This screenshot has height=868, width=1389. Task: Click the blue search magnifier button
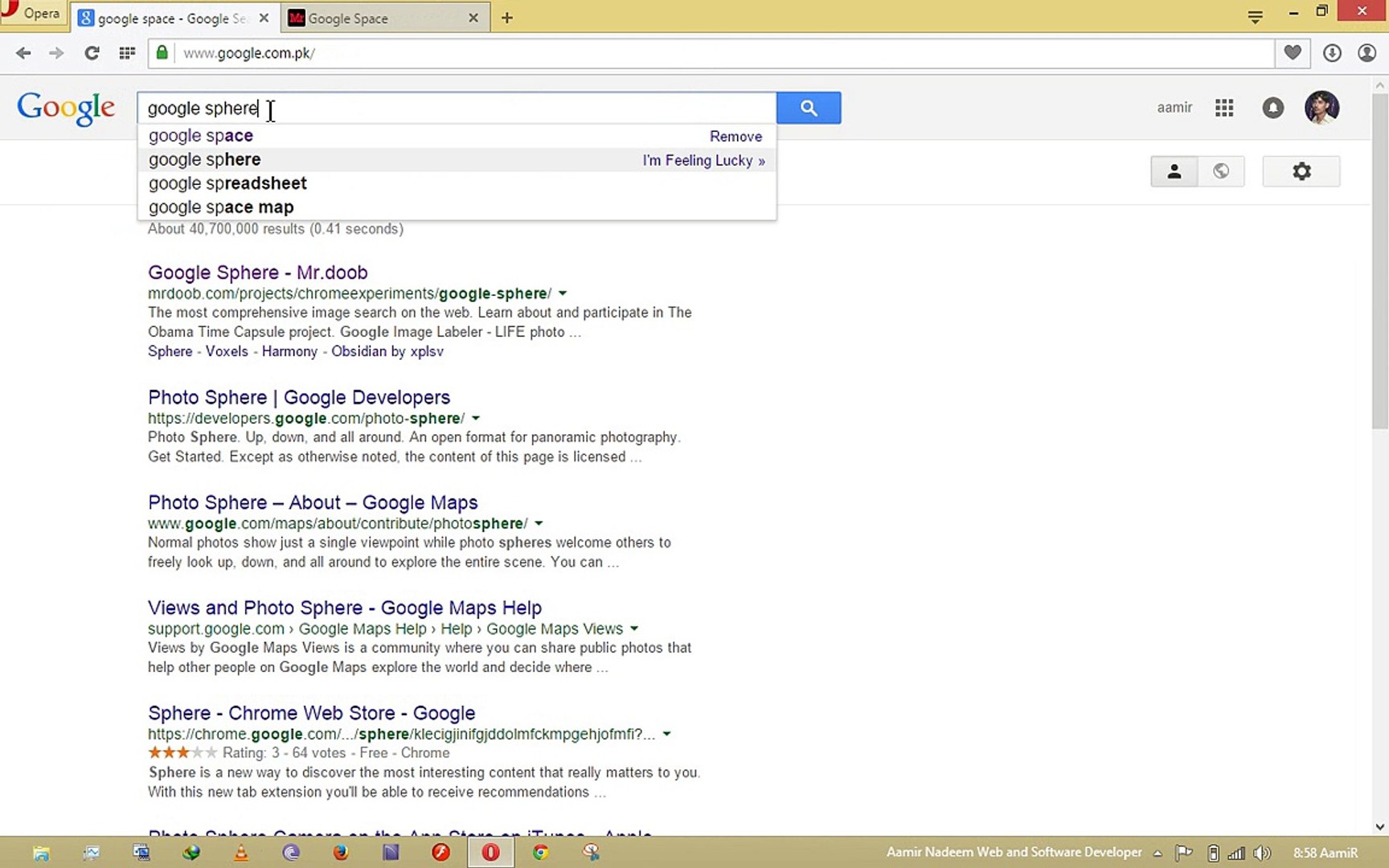pos(809,108)
